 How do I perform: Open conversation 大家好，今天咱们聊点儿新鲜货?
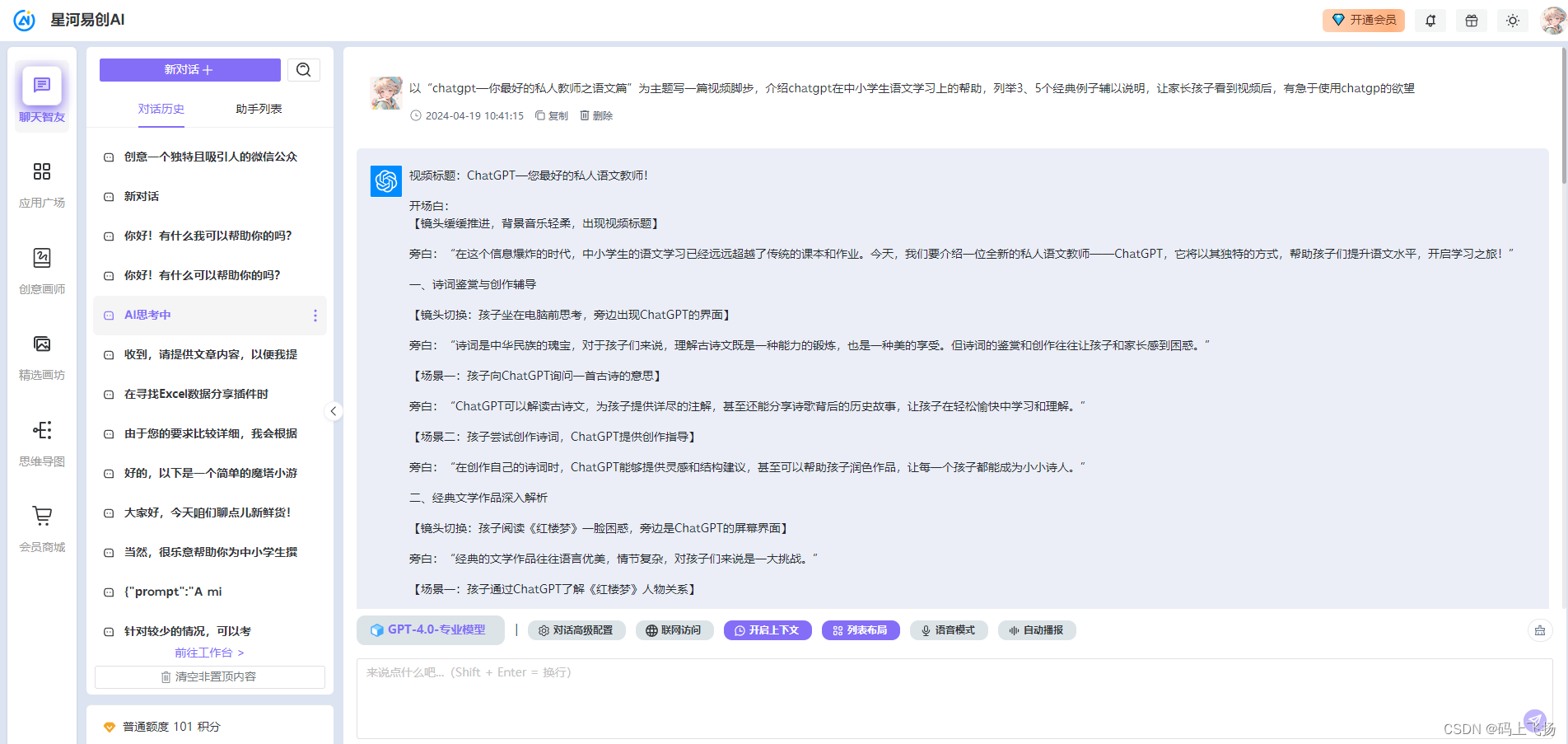pyautogui.click(x=210, y=512)
